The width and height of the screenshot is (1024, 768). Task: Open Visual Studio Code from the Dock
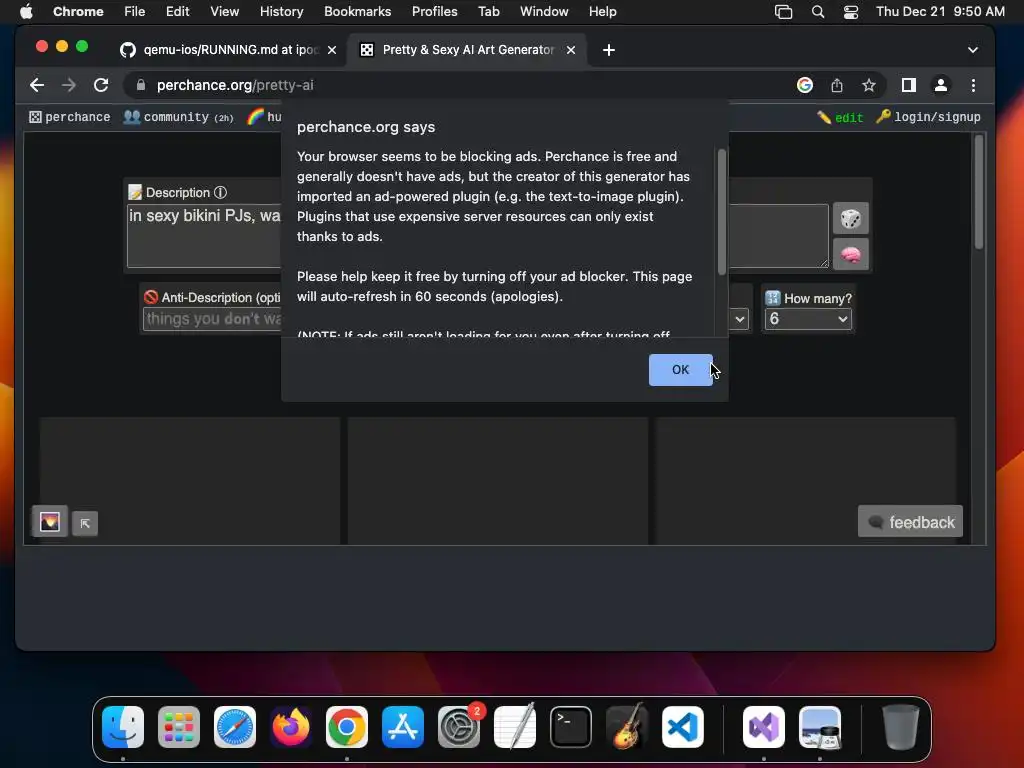tap(683, 727)
